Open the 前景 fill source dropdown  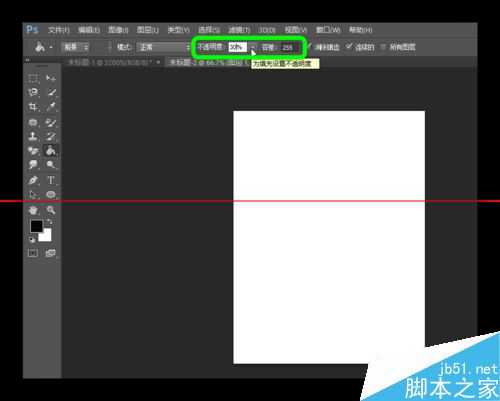tap(75, 47)
